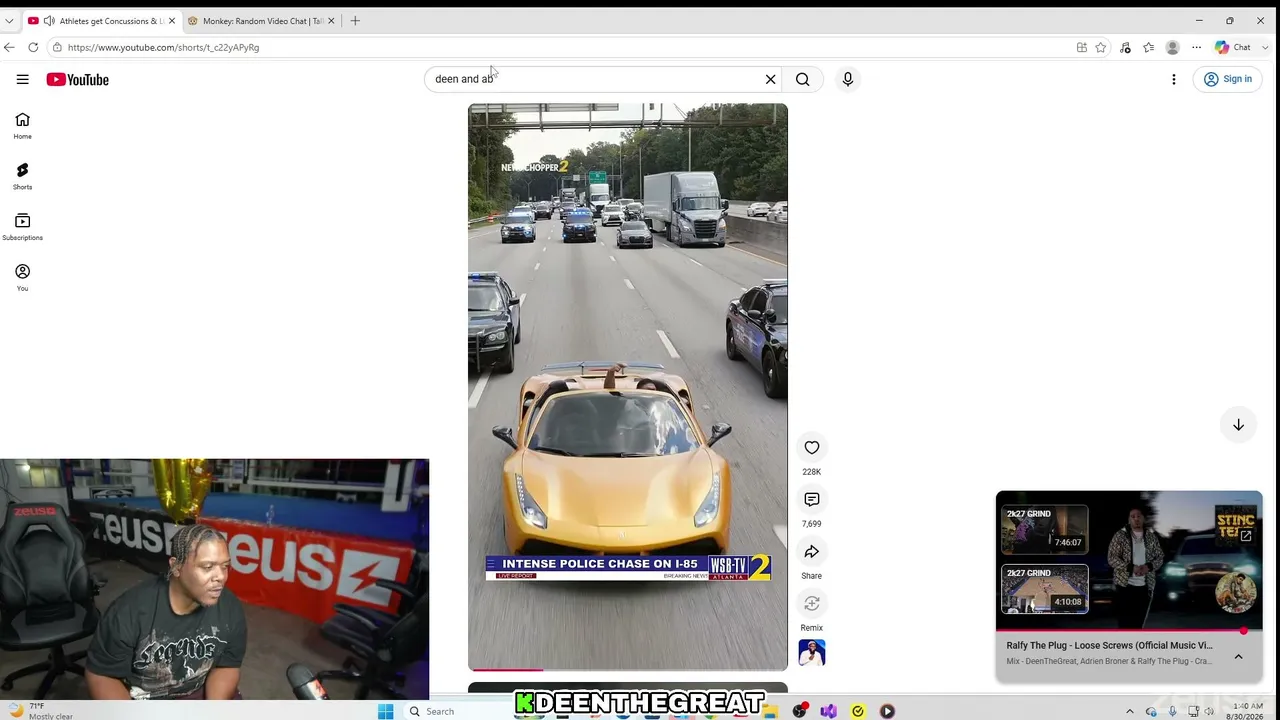Like the police chase Short
Viewport: 1280px width, 720px height.
tap(811, 448)
